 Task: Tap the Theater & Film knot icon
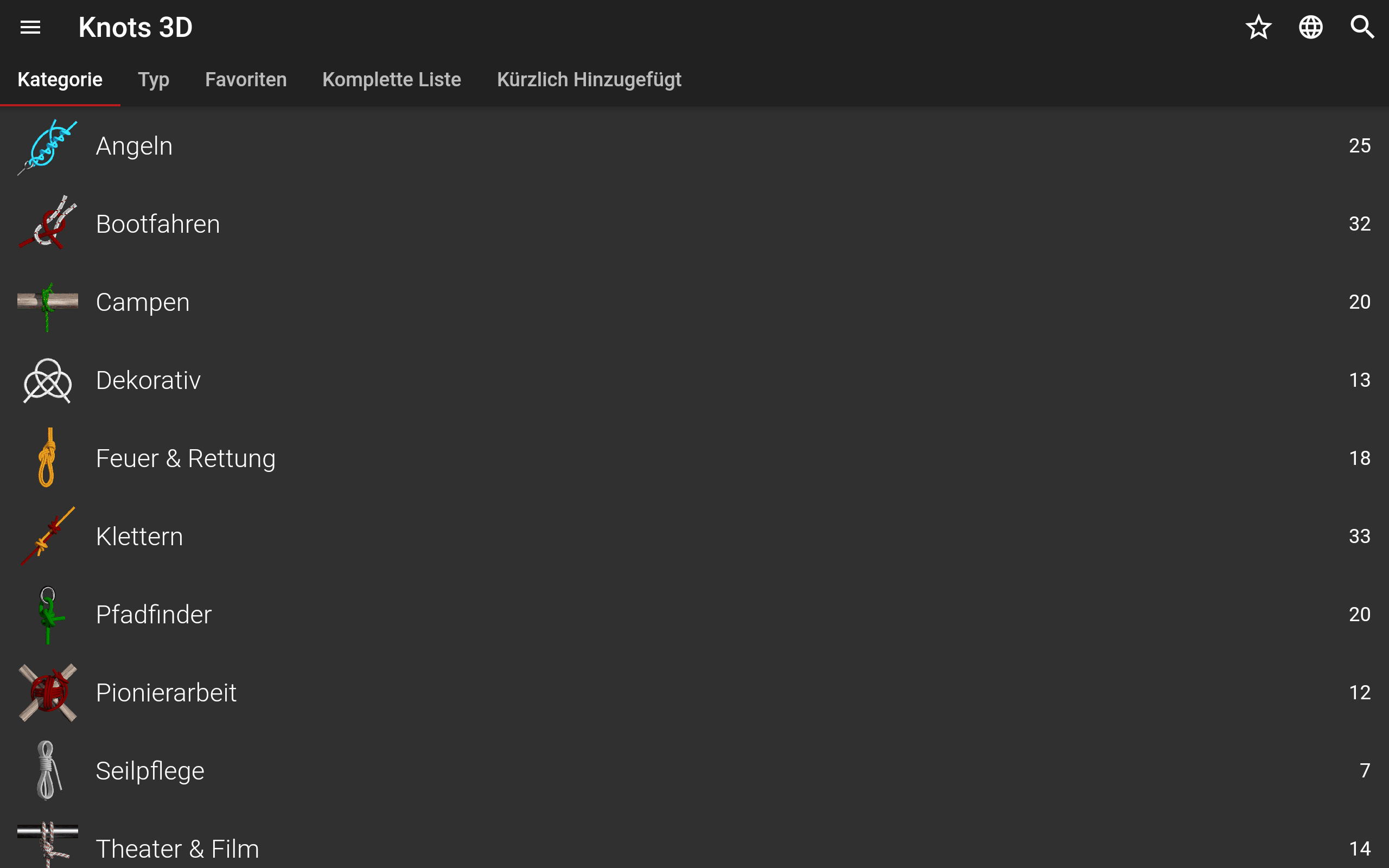coord(48,845)
